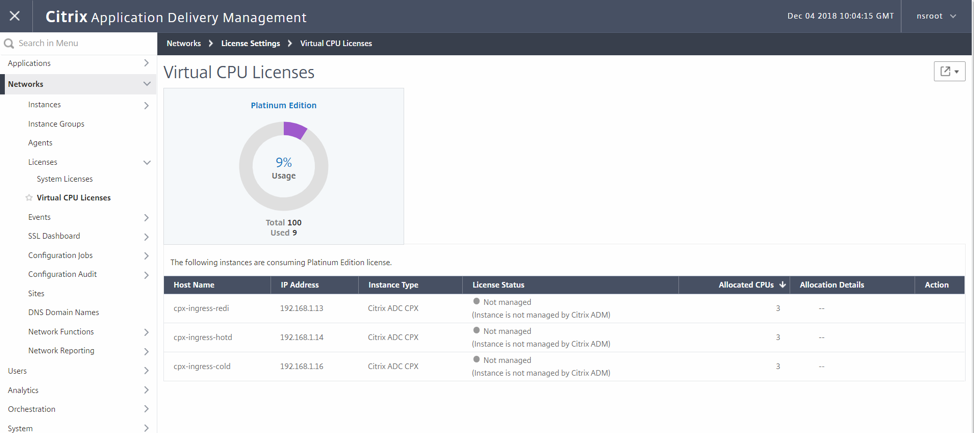Expand the Applications menu chevron
The width and height of the screenshot is (974, 433).
coord(146,63)
